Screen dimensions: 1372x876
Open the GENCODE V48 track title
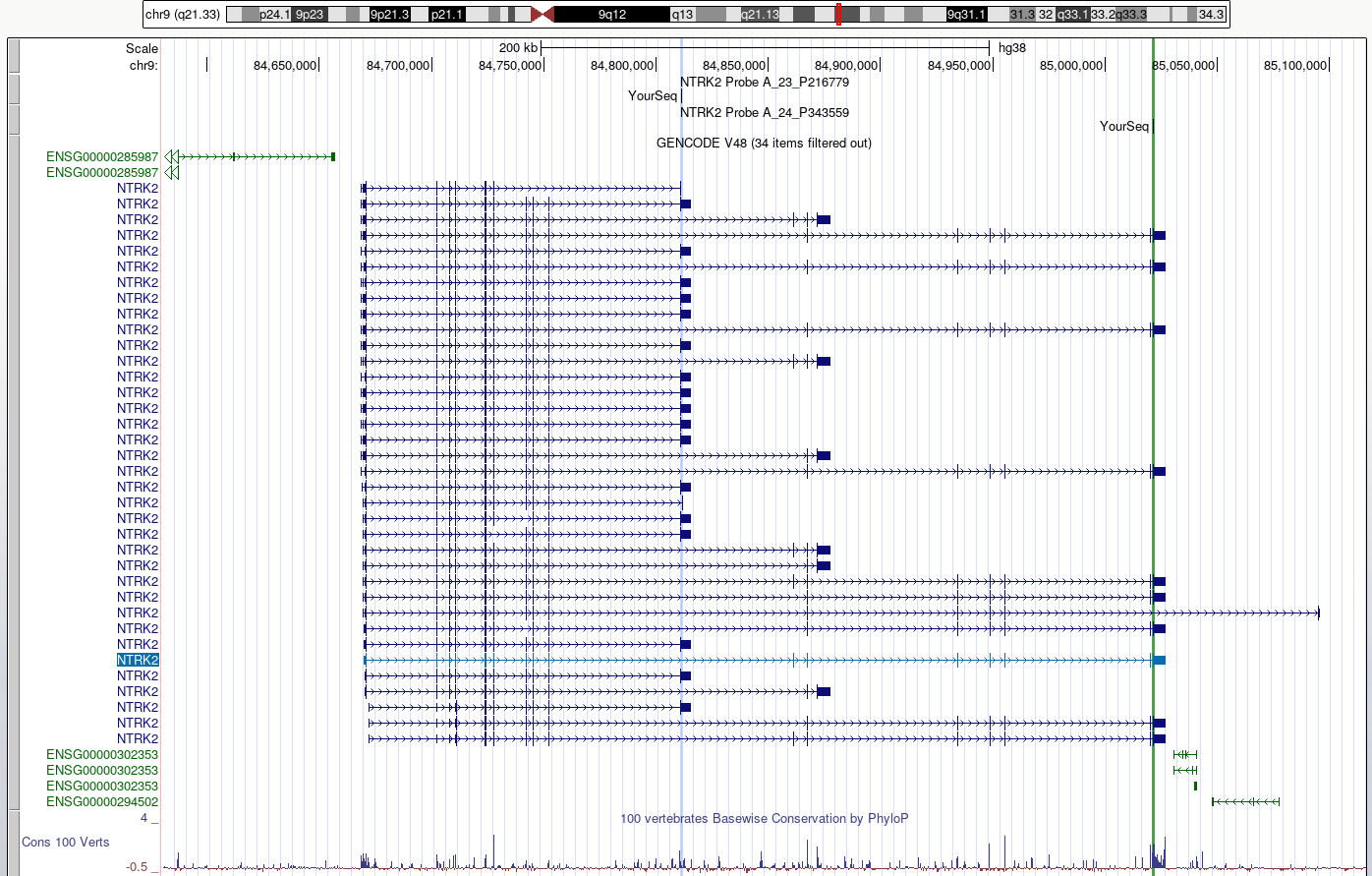[x=764, y=143]
